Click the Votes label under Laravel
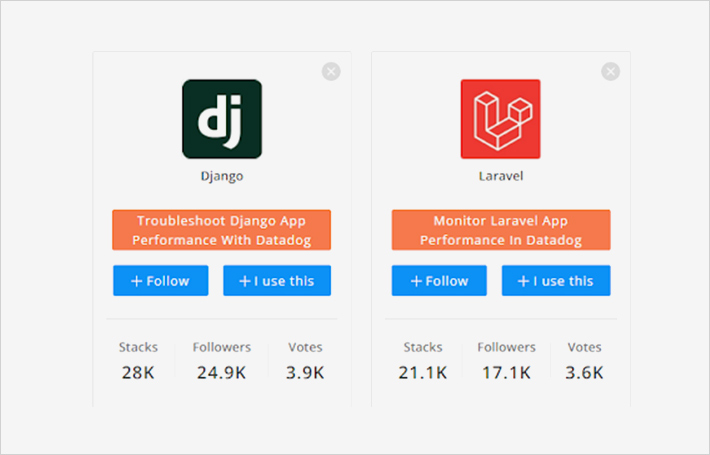Viewport: 710px width, 455px height. tap(585, 347)
